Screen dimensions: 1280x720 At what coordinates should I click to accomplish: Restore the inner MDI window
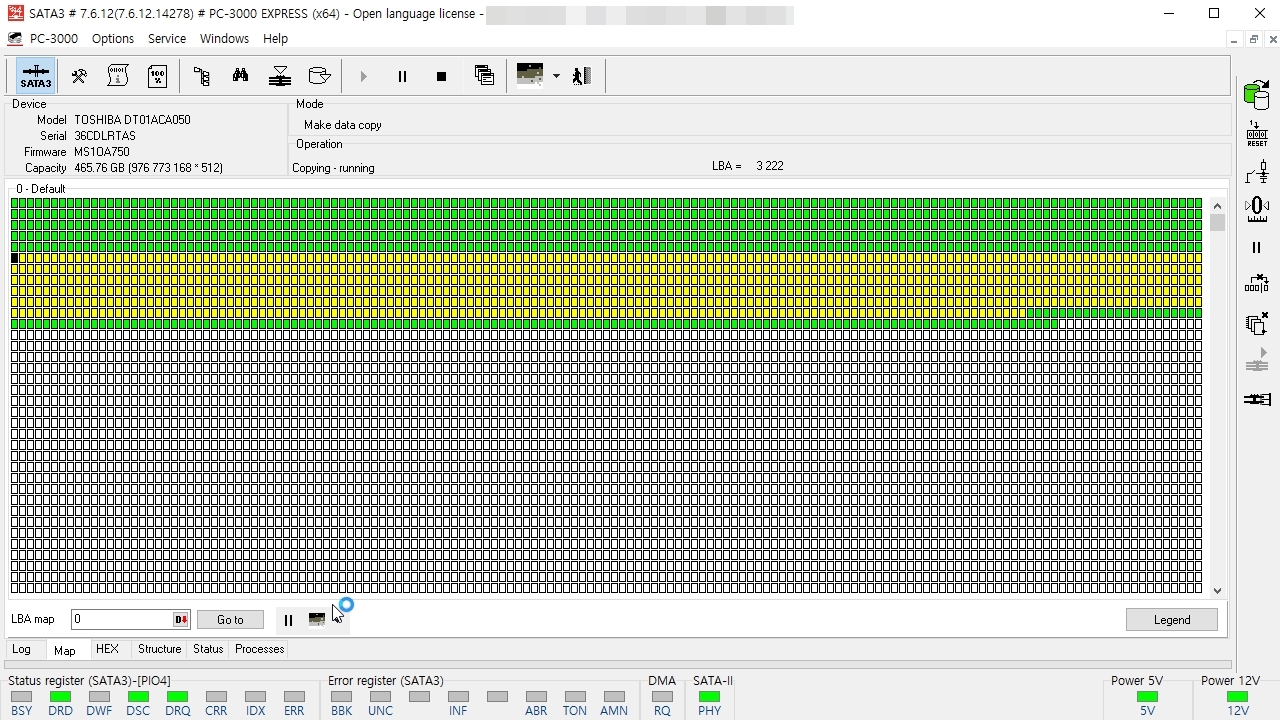click(x=1254, y=39)
